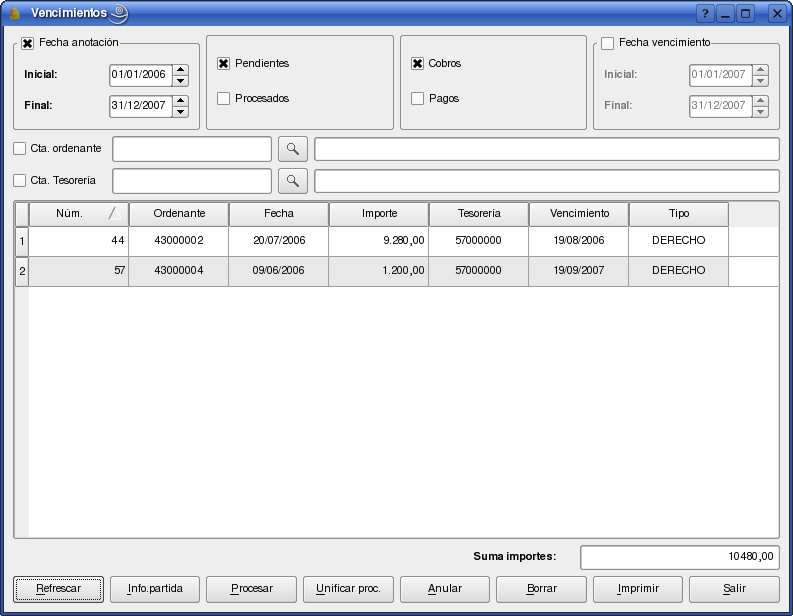Enable the Procesados checkbox
Screen dimensions: 793x616
[223, 98]
